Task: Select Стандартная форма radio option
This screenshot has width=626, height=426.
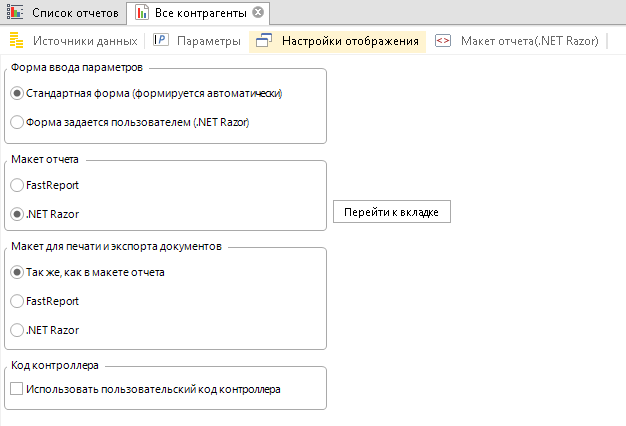Action: [x=17, y=93]
